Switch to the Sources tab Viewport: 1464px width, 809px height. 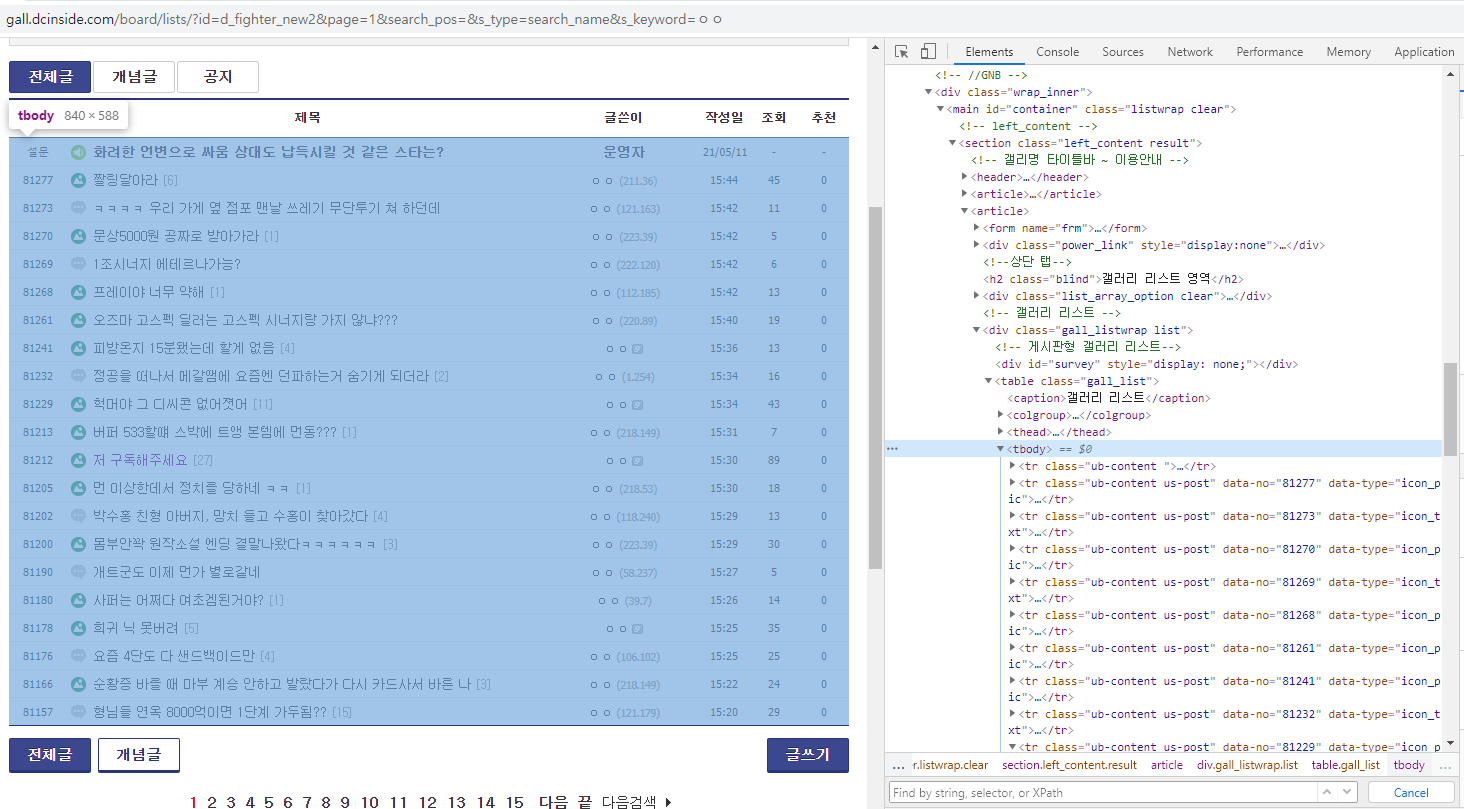pos(1123,52)
